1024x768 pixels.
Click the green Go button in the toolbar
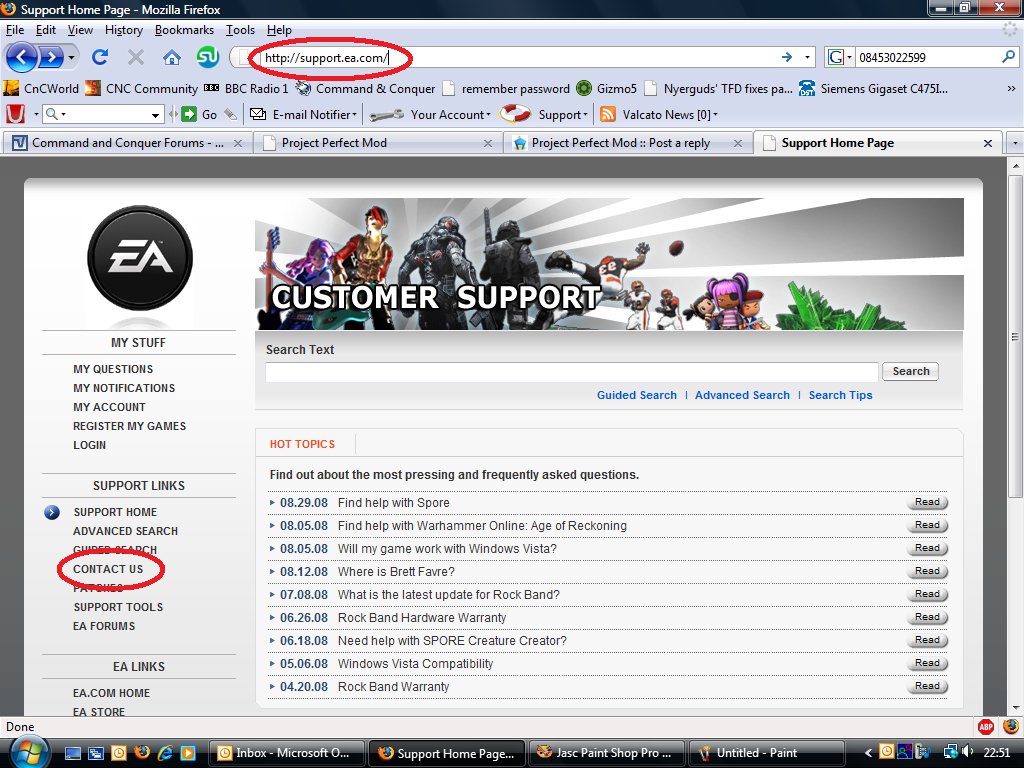click(x=199, y=115)
